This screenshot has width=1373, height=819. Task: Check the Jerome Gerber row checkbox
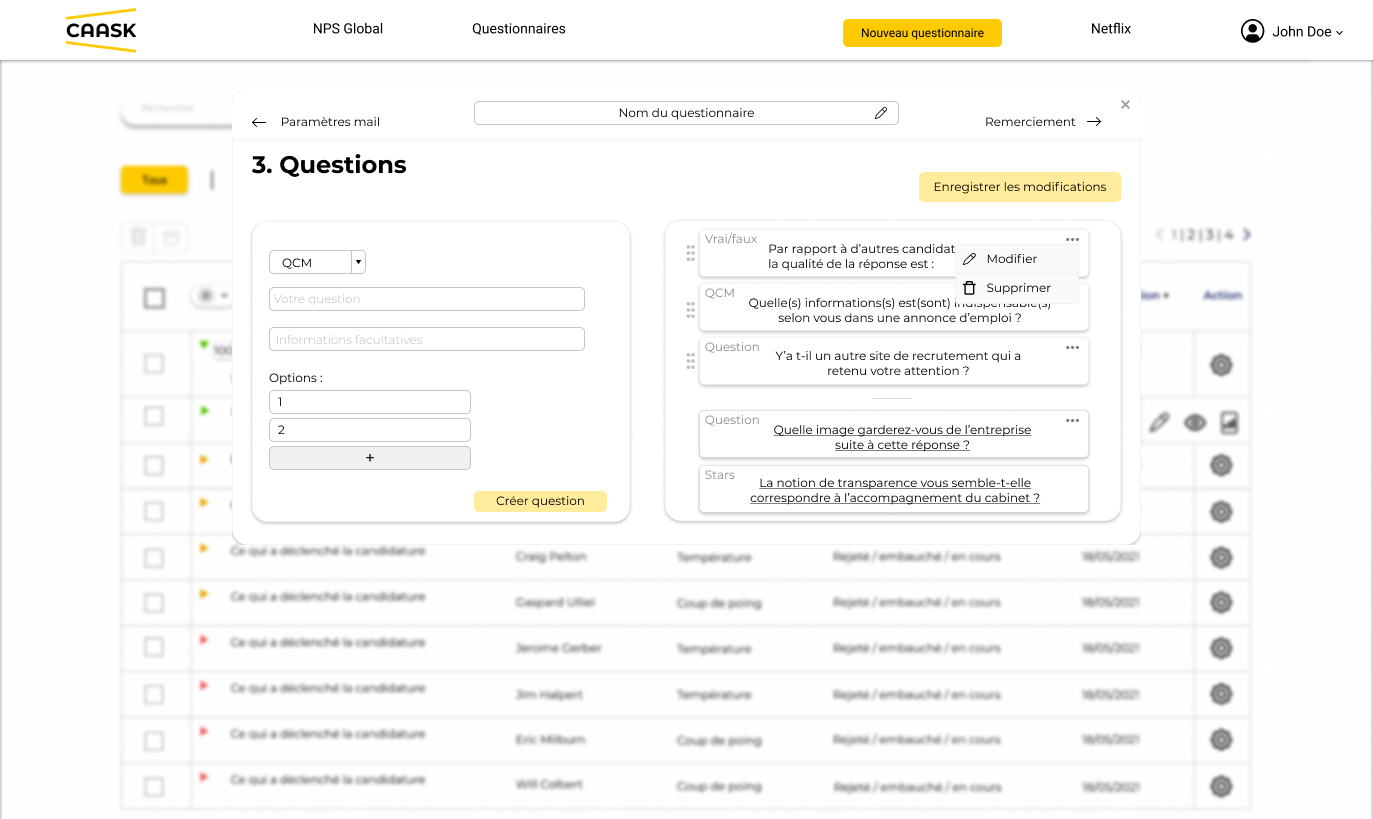click(x=154, y=648)
